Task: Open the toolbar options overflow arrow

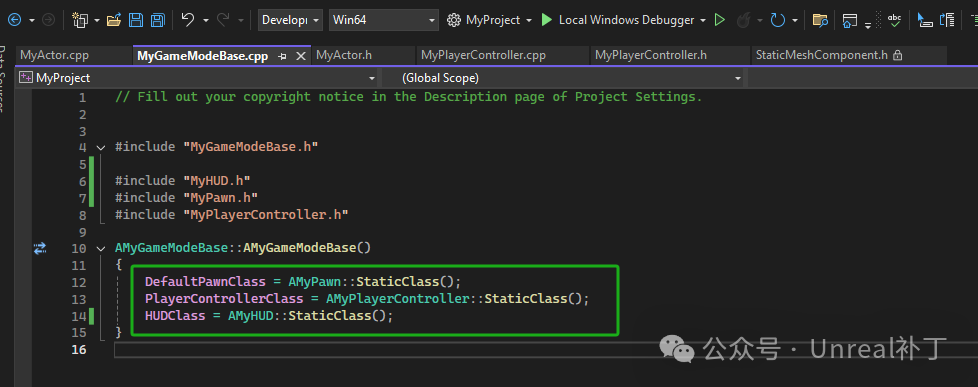Action: pyautogui.click(x=868, y=26)
